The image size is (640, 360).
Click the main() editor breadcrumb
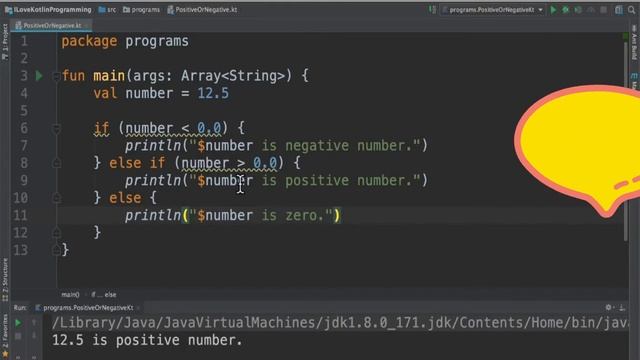(x=70, y=294)
